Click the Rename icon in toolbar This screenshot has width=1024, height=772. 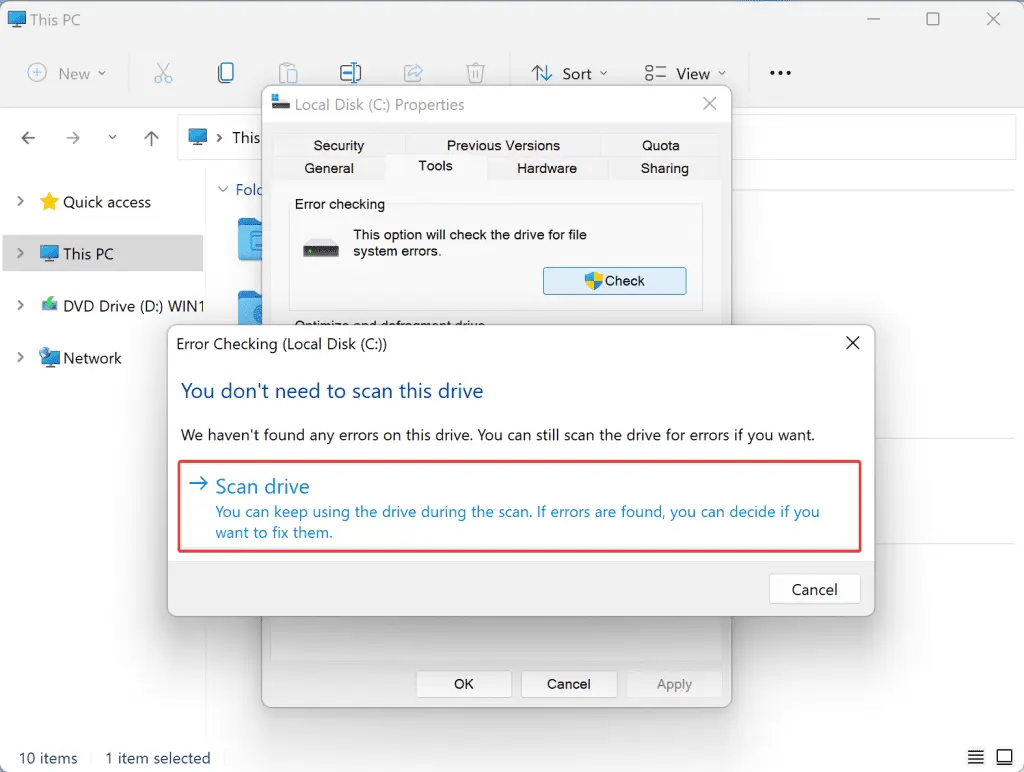click(x=351, y=73)
